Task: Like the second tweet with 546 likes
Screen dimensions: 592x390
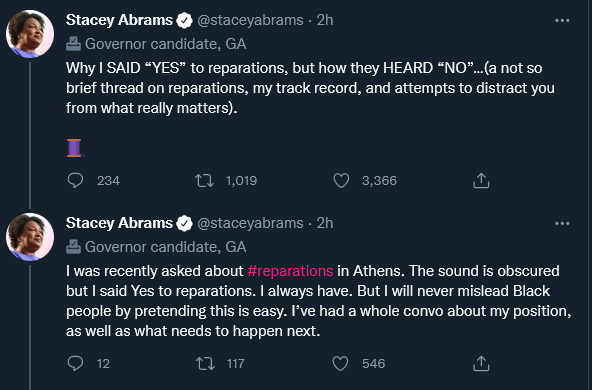Action: point(340,364)
